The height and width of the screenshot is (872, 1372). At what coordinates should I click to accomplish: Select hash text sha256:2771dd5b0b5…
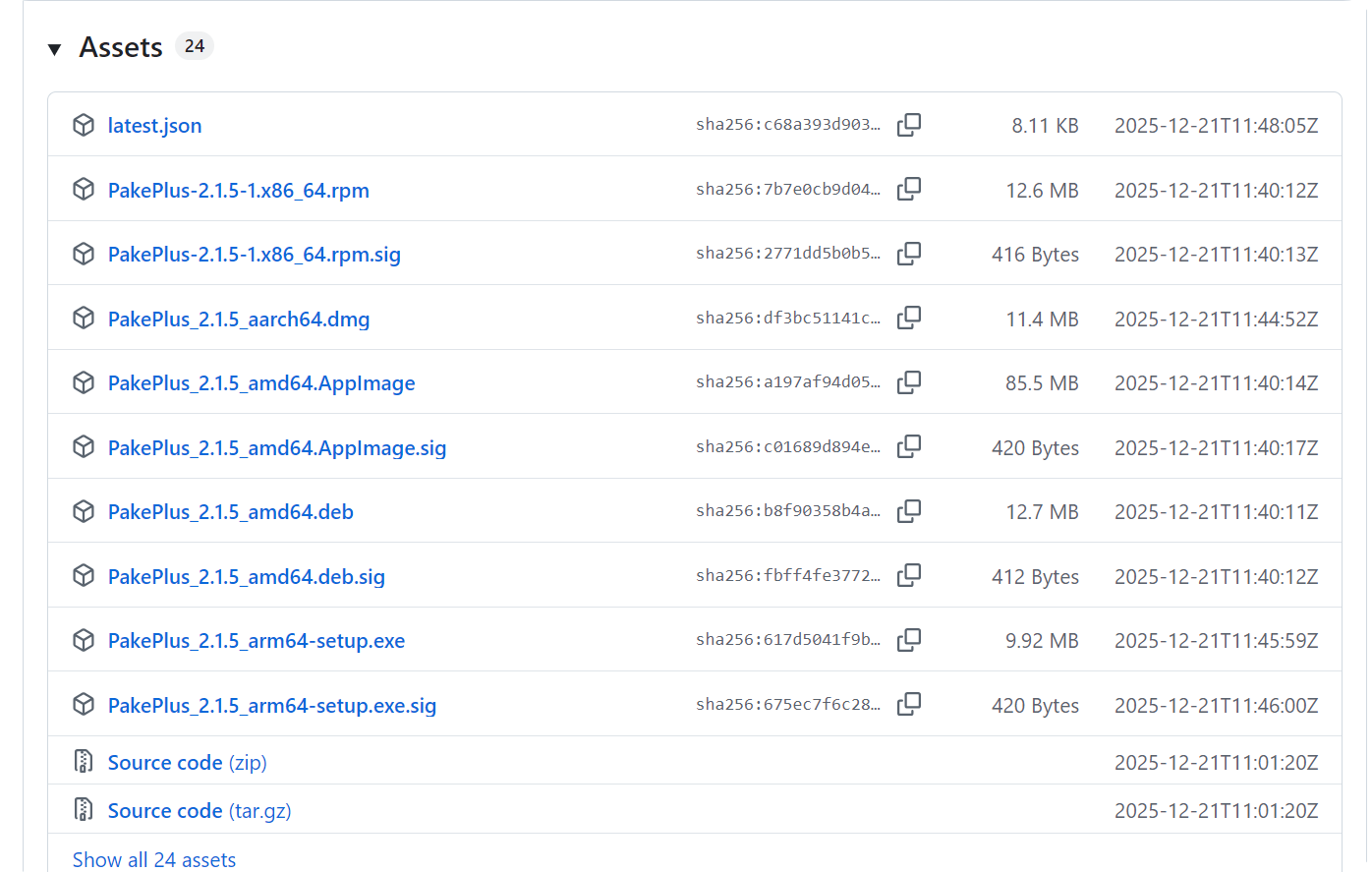tap(788, 254)
